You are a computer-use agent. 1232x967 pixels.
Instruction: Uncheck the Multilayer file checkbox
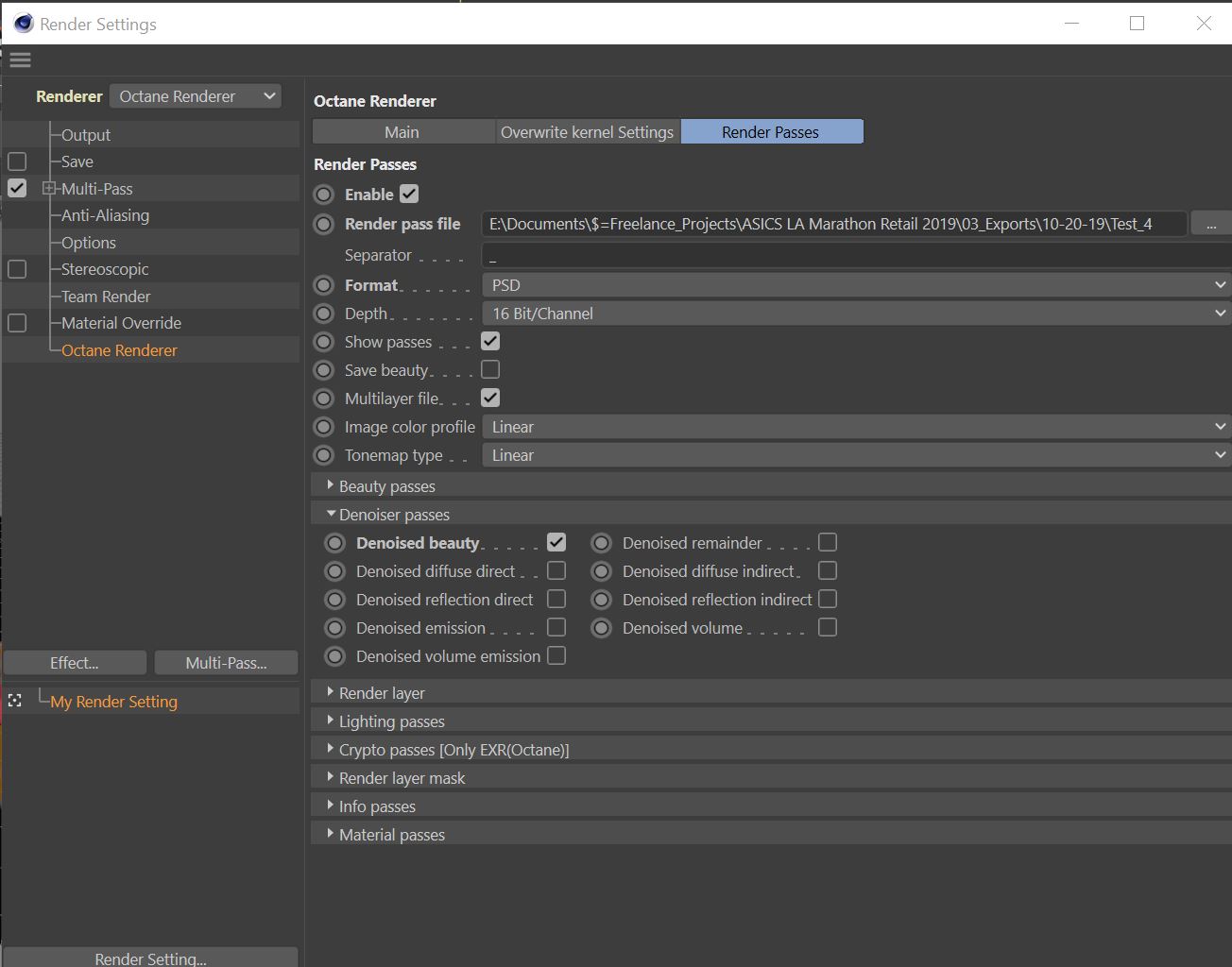[490, 398]
